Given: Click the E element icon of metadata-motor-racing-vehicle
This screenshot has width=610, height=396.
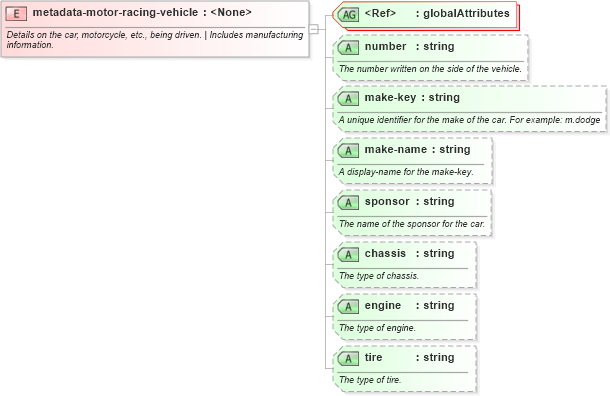Looking at the screenshot, I should [x=16, y=14].
